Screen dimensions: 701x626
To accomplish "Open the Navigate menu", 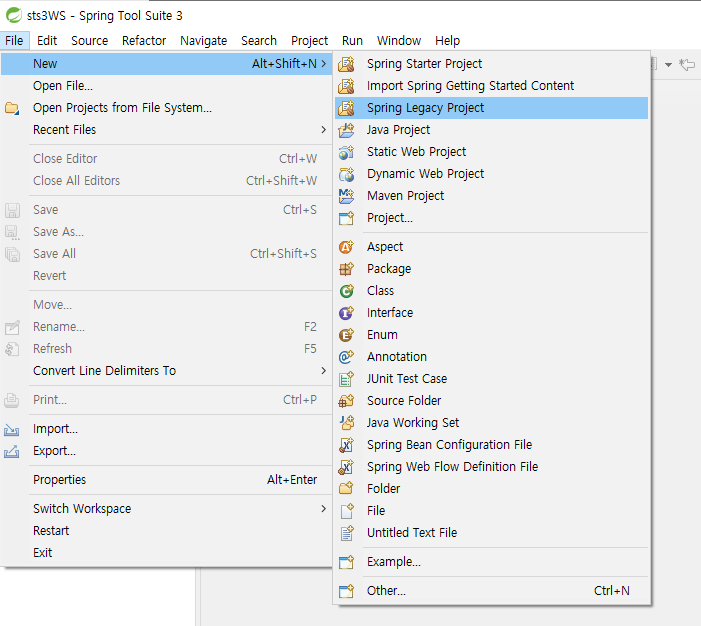I will (x=203, y=41).
